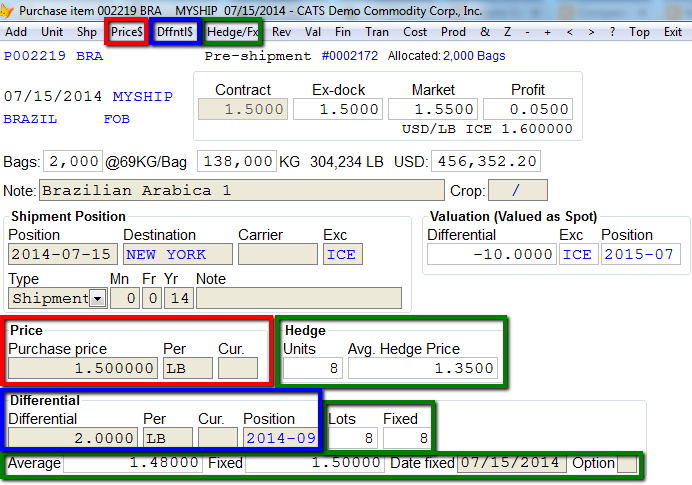Click the Contract price field 1.5000
Screen dimensions: 692x485
coord(243,109)
